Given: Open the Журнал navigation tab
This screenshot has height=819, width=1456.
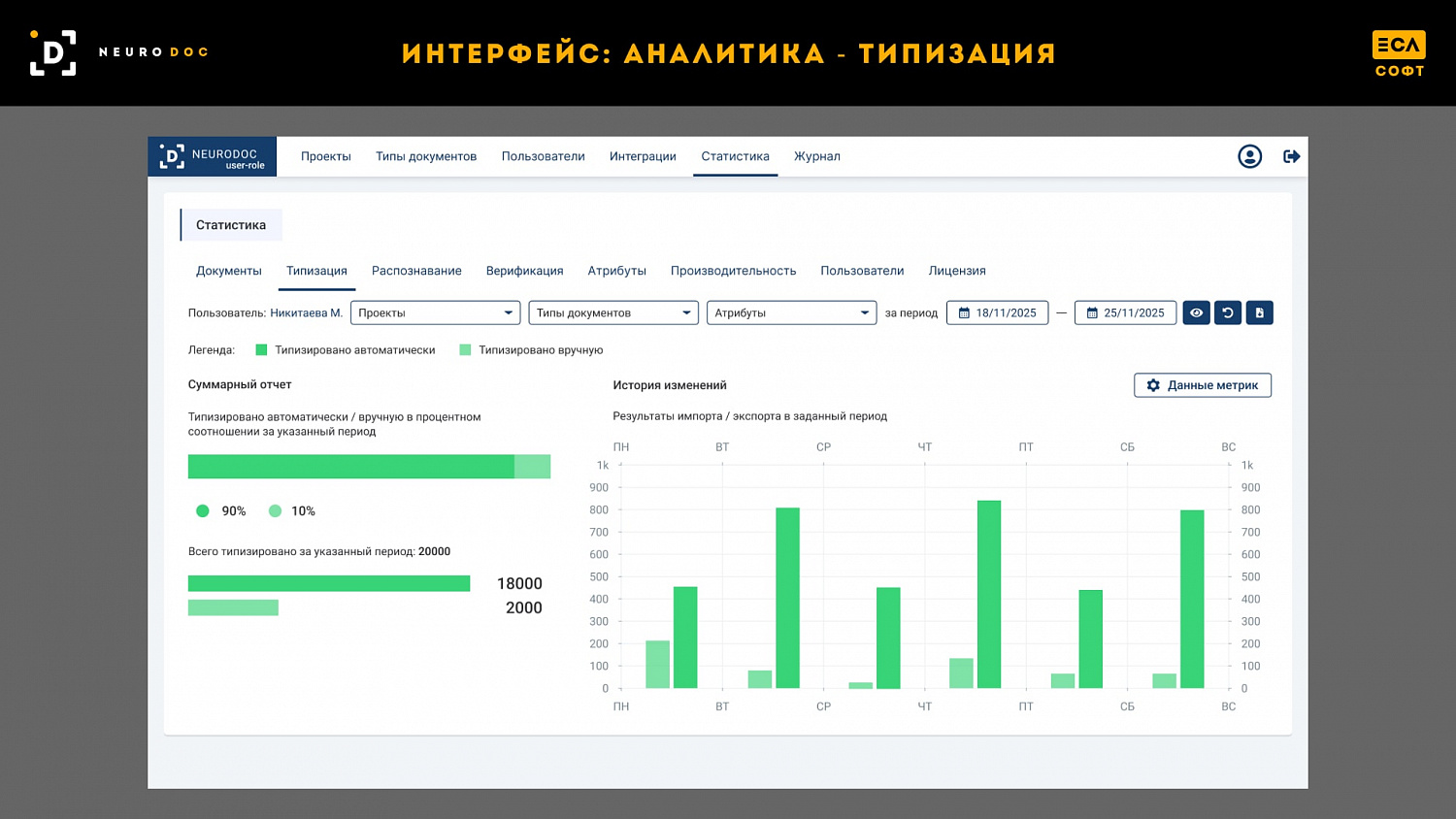Looking at the screenshot, I should coord(817,156).
